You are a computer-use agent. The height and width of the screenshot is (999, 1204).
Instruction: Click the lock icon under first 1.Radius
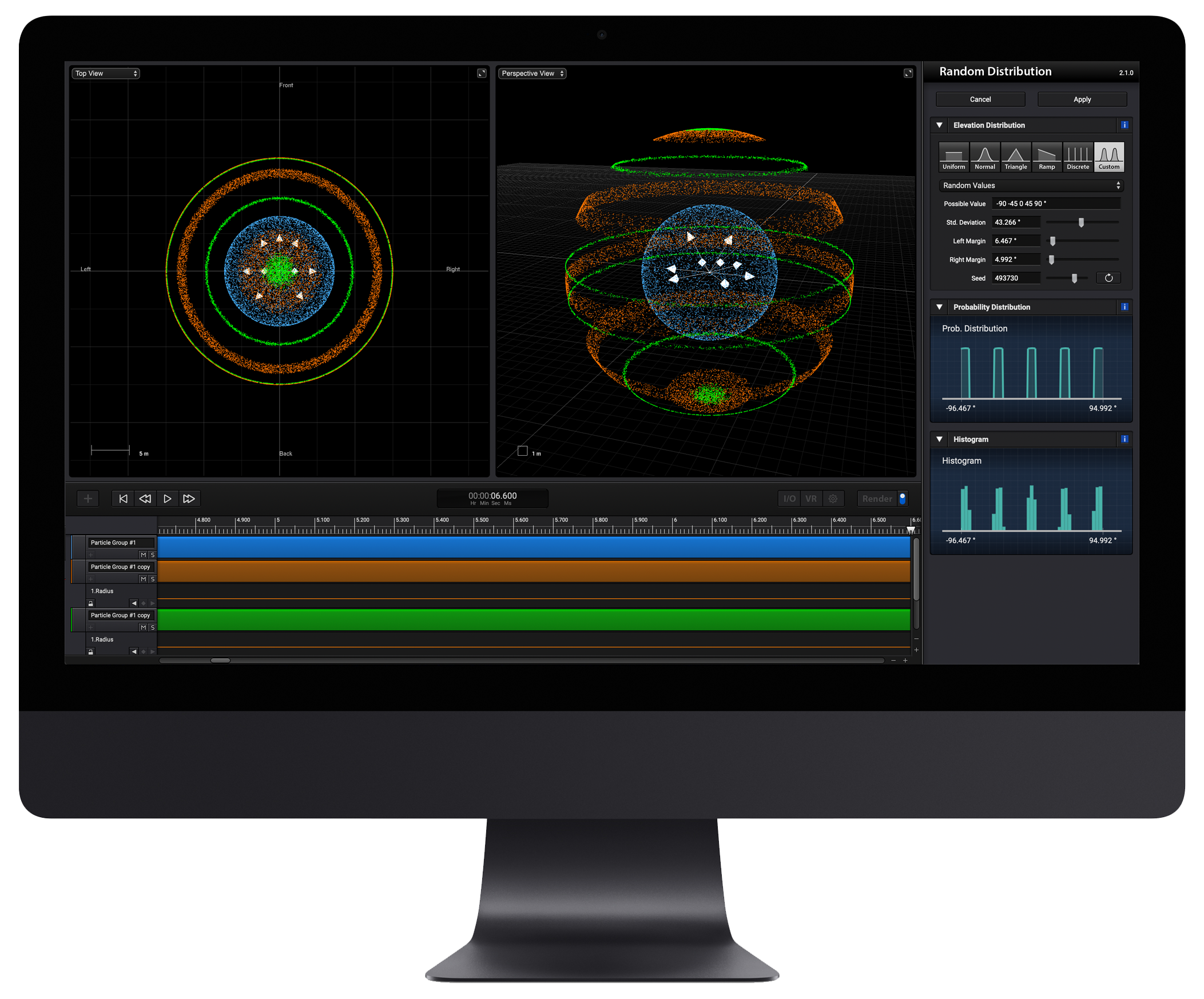tap(90, 603)
